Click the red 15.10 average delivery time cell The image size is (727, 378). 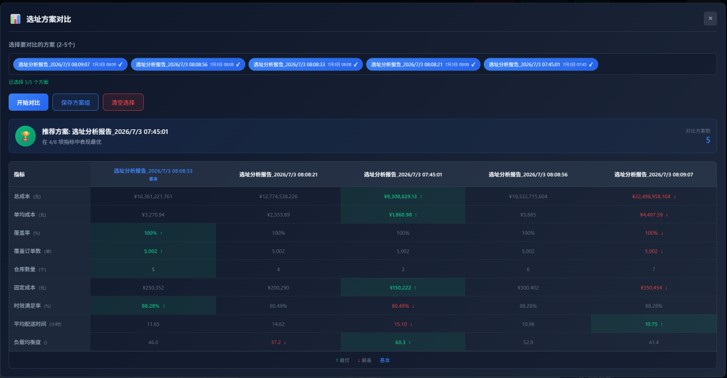(403, 324)
